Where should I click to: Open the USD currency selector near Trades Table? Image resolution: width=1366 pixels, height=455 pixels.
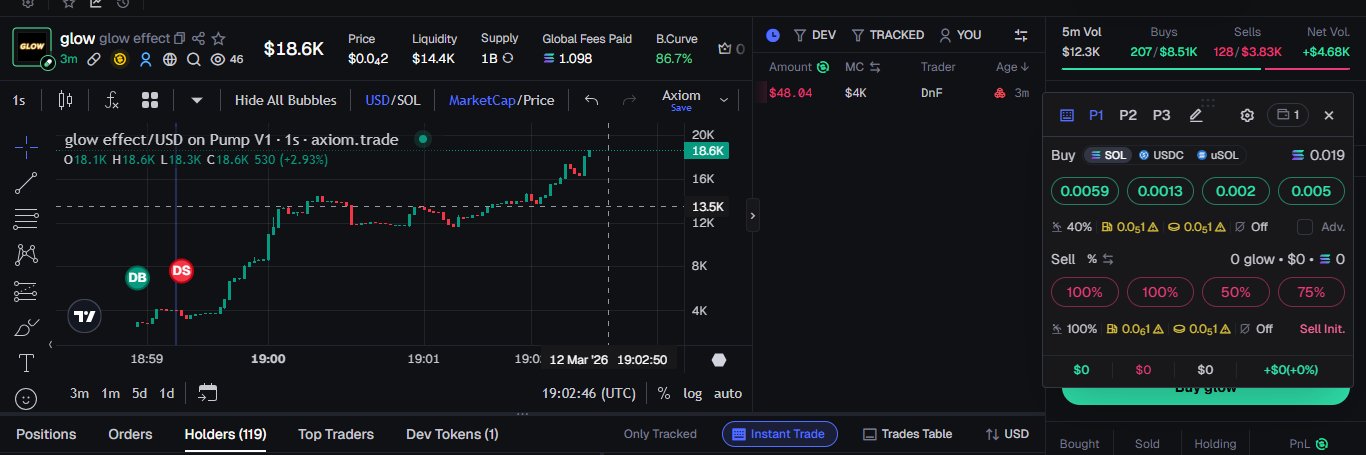coord(1007,434)
